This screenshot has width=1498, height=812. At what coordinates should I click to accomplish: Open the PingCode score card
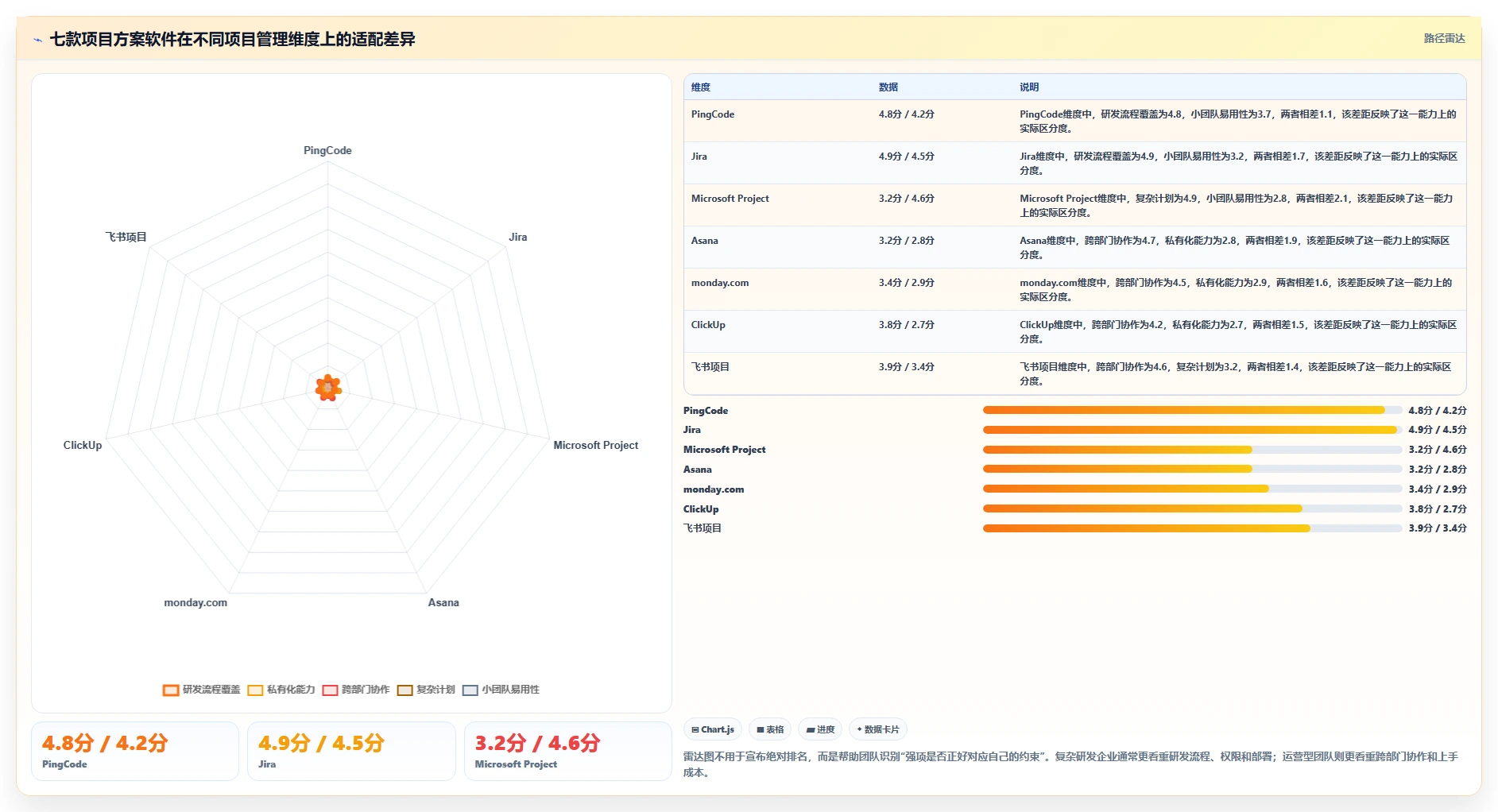[135, 751]
